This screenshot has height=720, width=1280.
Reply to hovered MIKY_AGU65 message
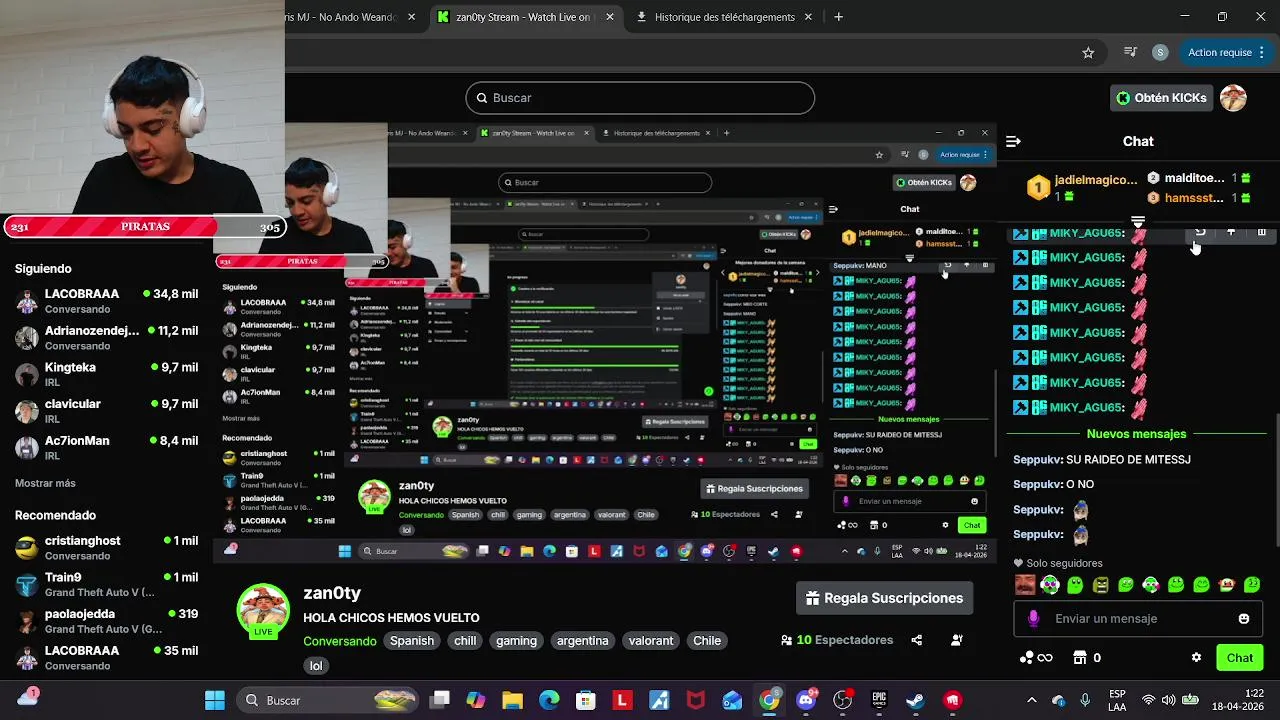click(x=1200, y=232)
